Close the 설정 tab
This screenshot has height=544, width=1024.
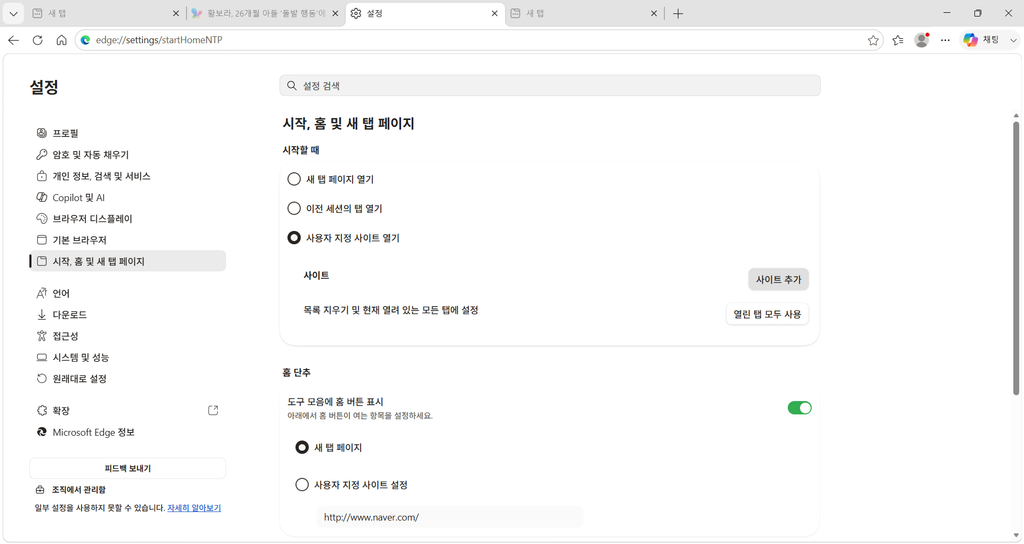point(494,13)
